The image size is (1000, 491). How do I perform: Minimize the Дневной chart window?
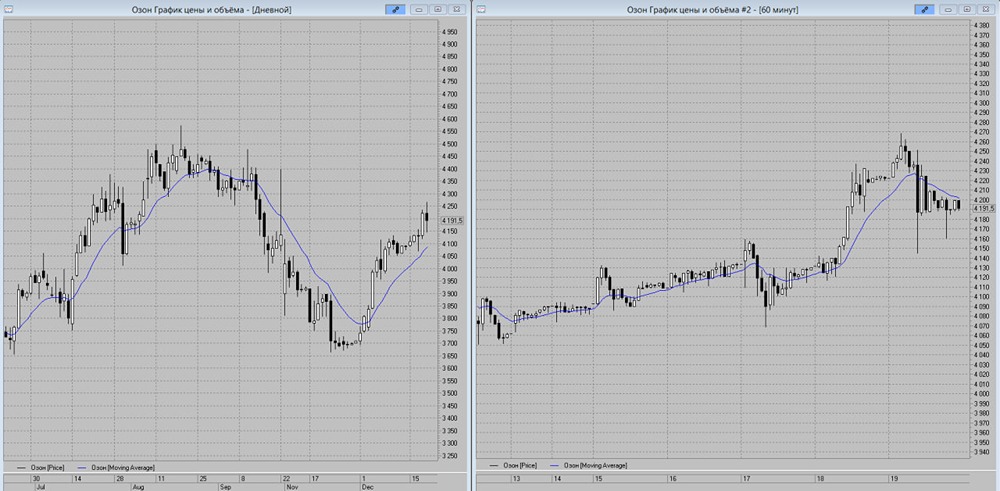click(420, 10)
